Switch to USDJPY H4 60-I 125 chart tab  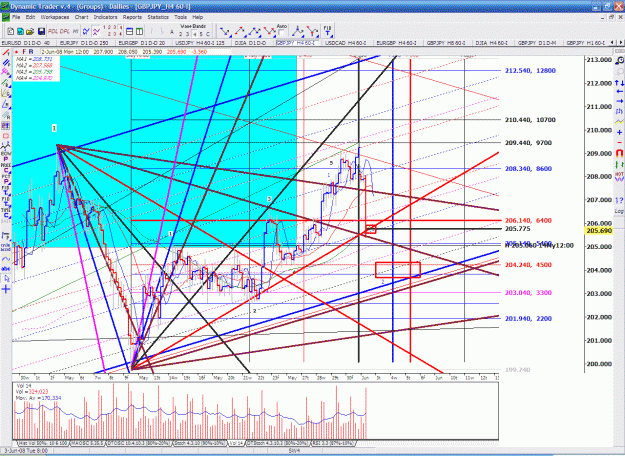(x=200, y=43)
